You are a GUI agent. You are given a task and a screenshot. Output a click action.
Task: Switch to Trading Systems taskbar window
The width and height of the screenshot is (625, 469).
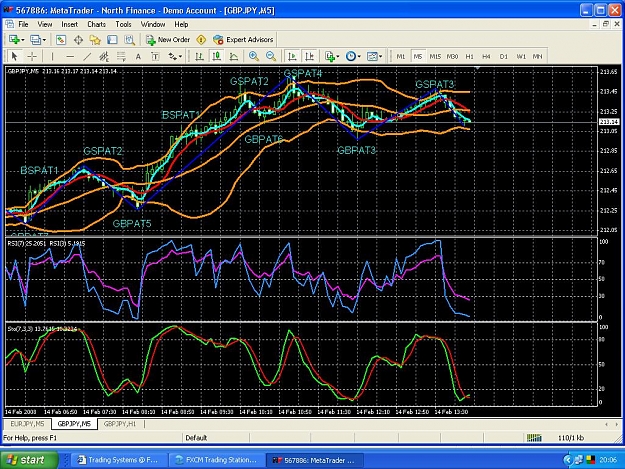(118, 460)
